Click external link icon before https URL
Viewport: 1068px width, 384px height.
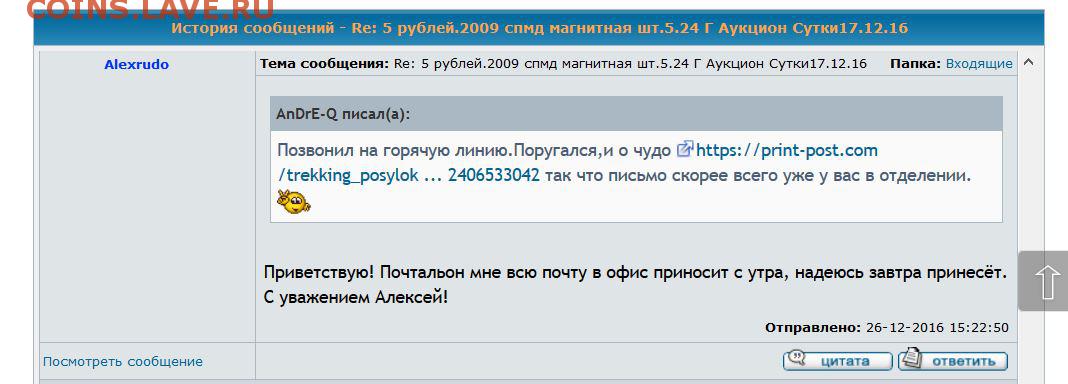click(x=685, y=149)
